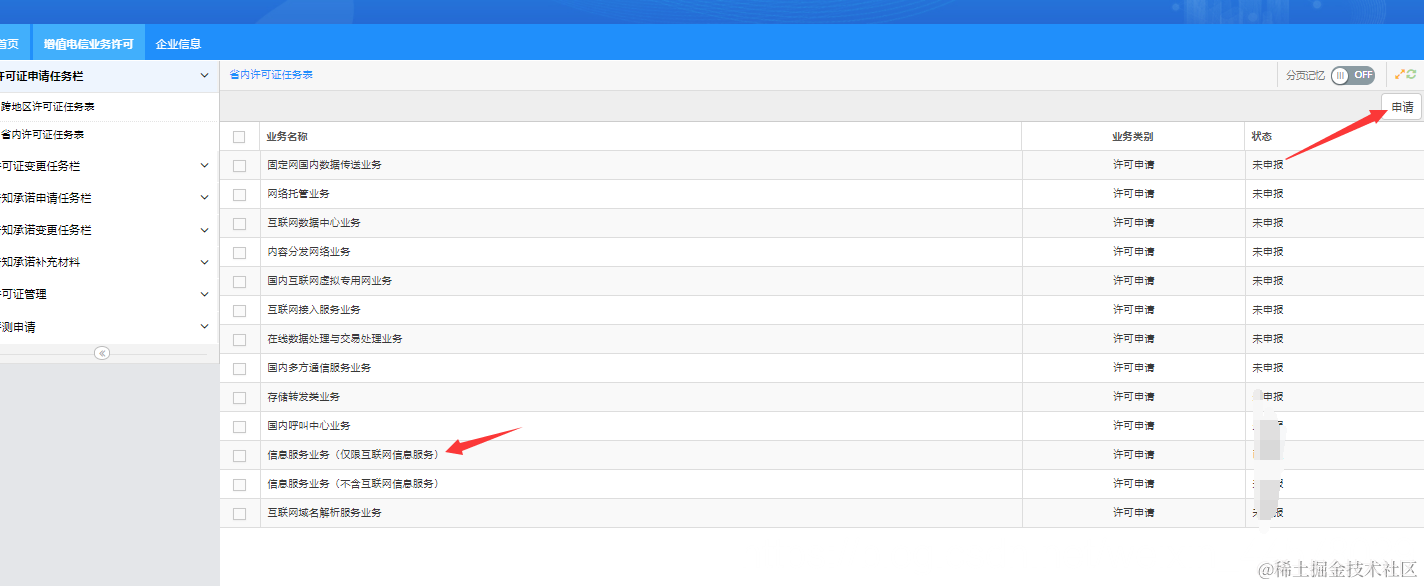Select the 互联网数据中心业务 row name

(x=314, y=223)
